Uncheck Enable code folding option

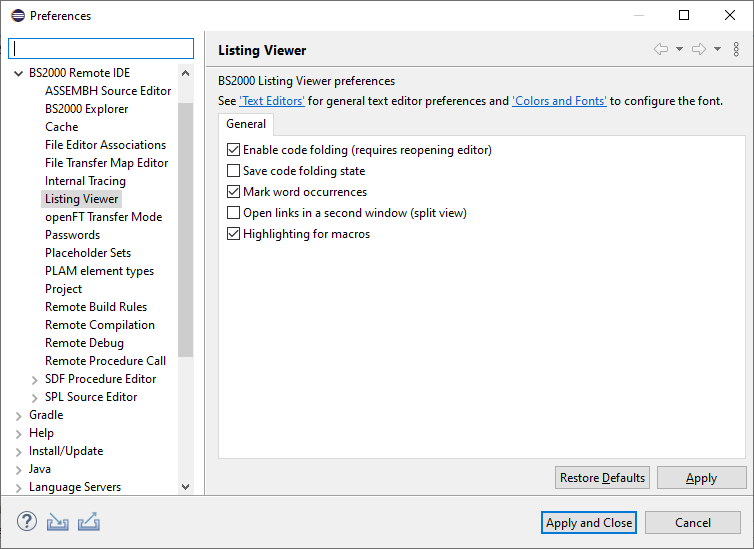coord(234,150)
